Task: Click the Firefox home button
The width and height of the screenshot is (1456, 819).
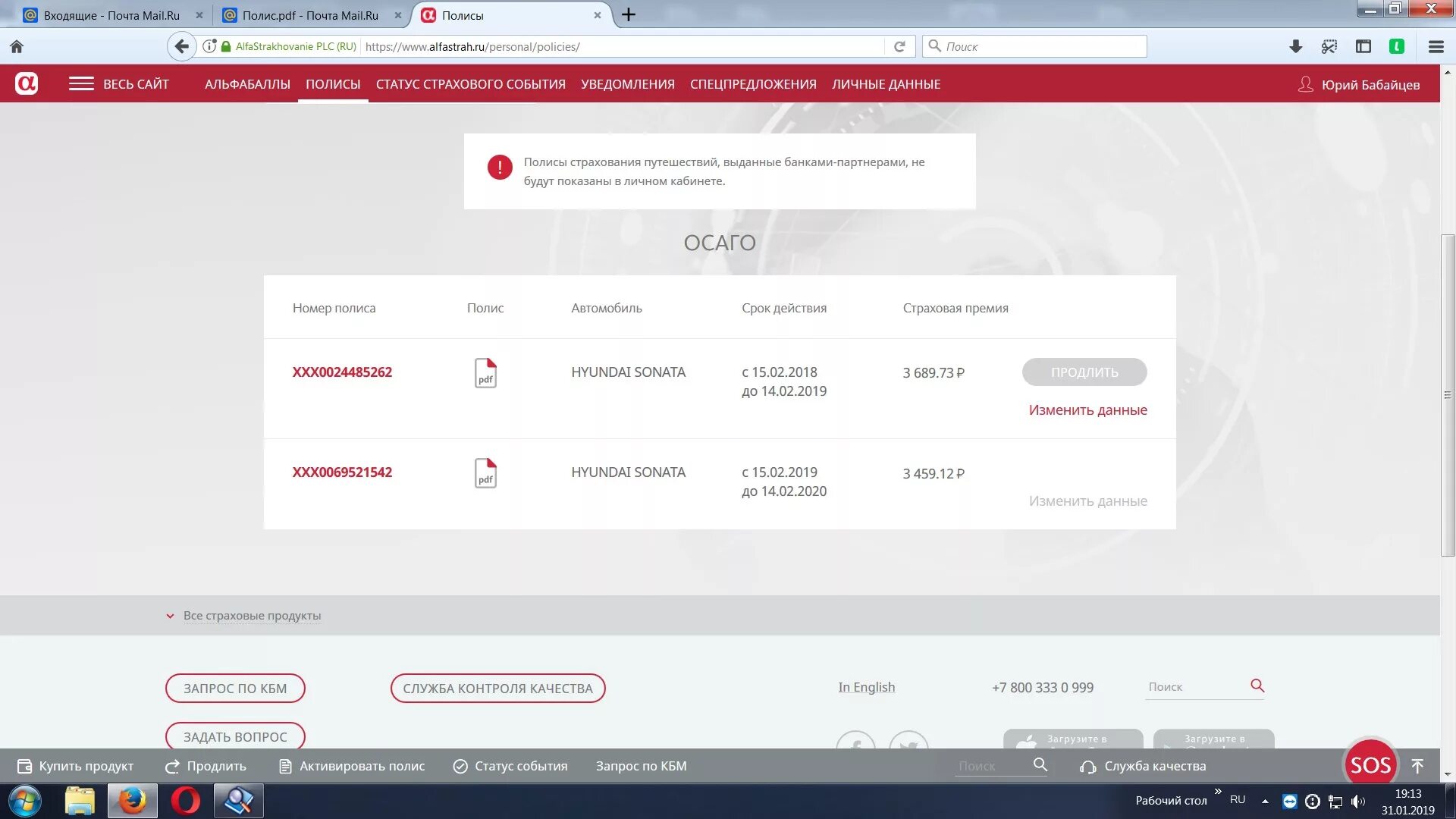Action: pyautogui.click(x=17, y=47)
